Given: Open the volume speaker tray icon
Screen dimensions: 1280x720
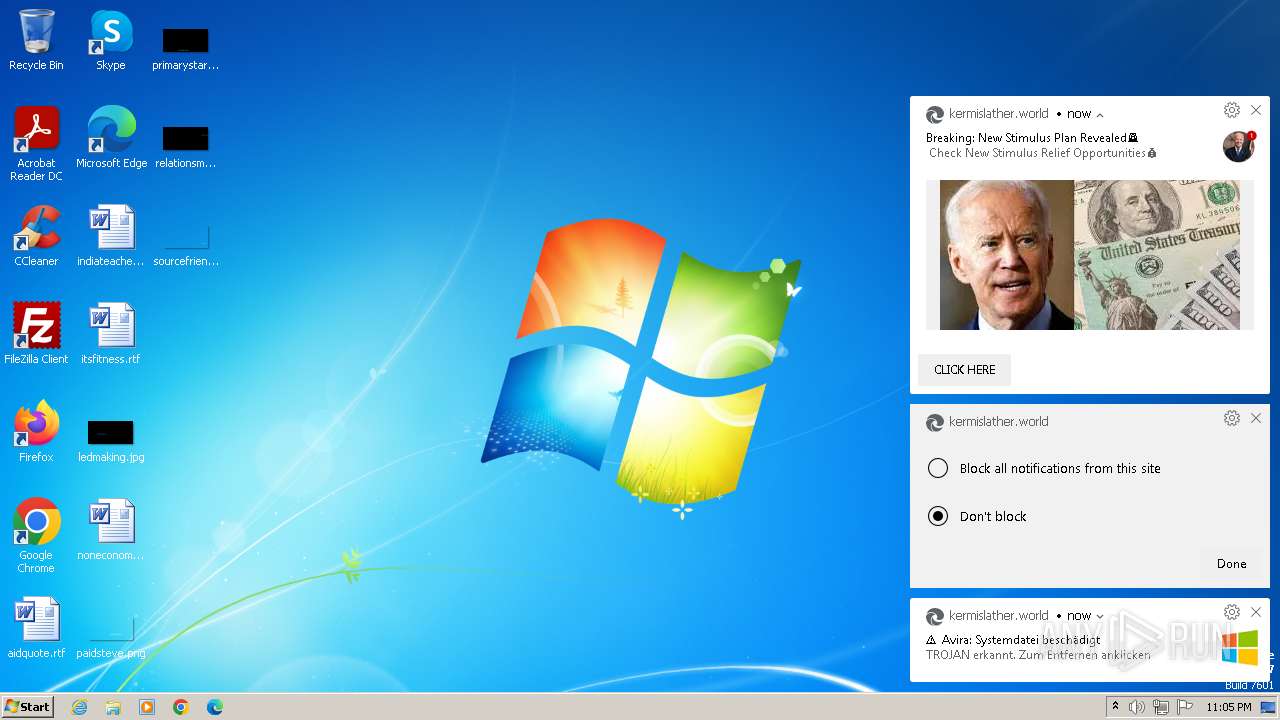Looking at the screenshot, I should (1137, 707).
